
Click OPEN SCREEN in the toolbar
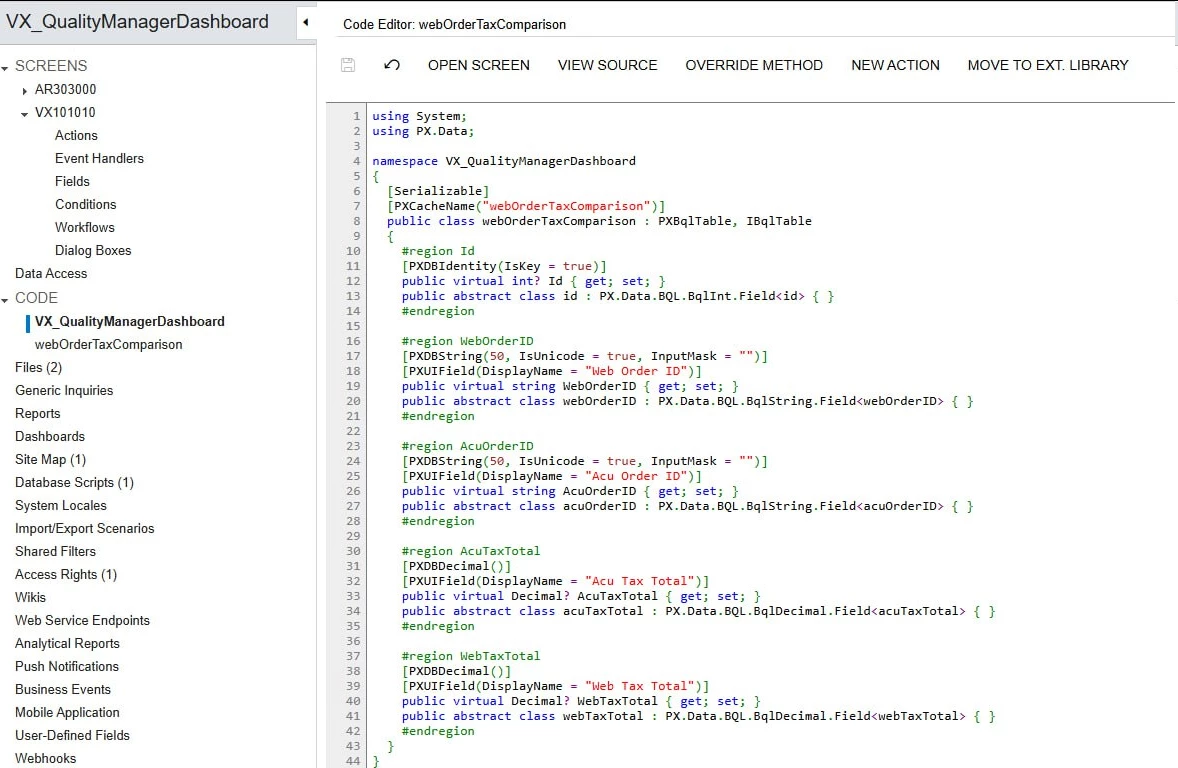tap(478, 64)
